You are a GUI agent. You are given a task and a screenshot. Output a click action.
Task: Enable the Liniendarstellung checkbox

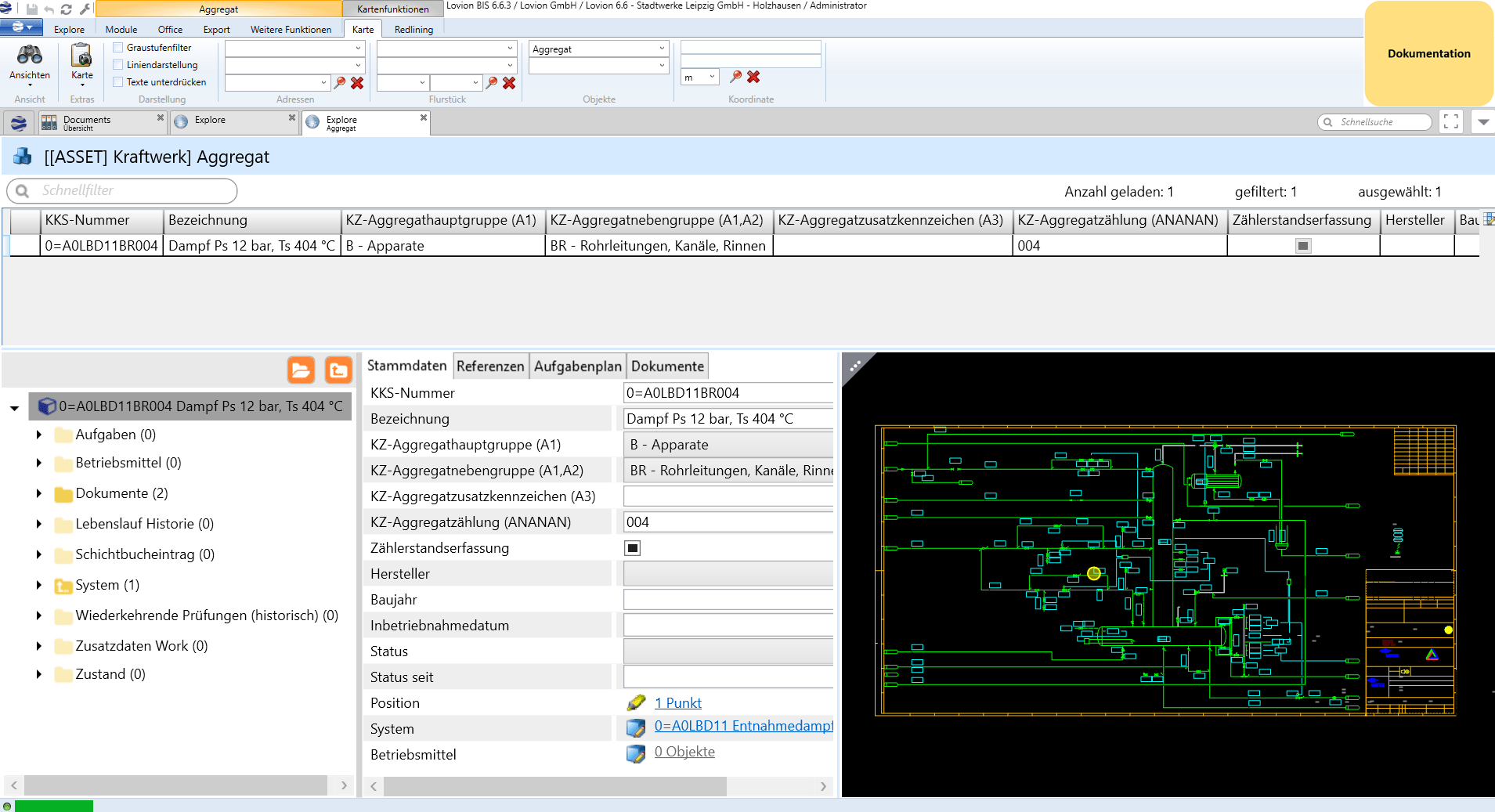[118, 65]
